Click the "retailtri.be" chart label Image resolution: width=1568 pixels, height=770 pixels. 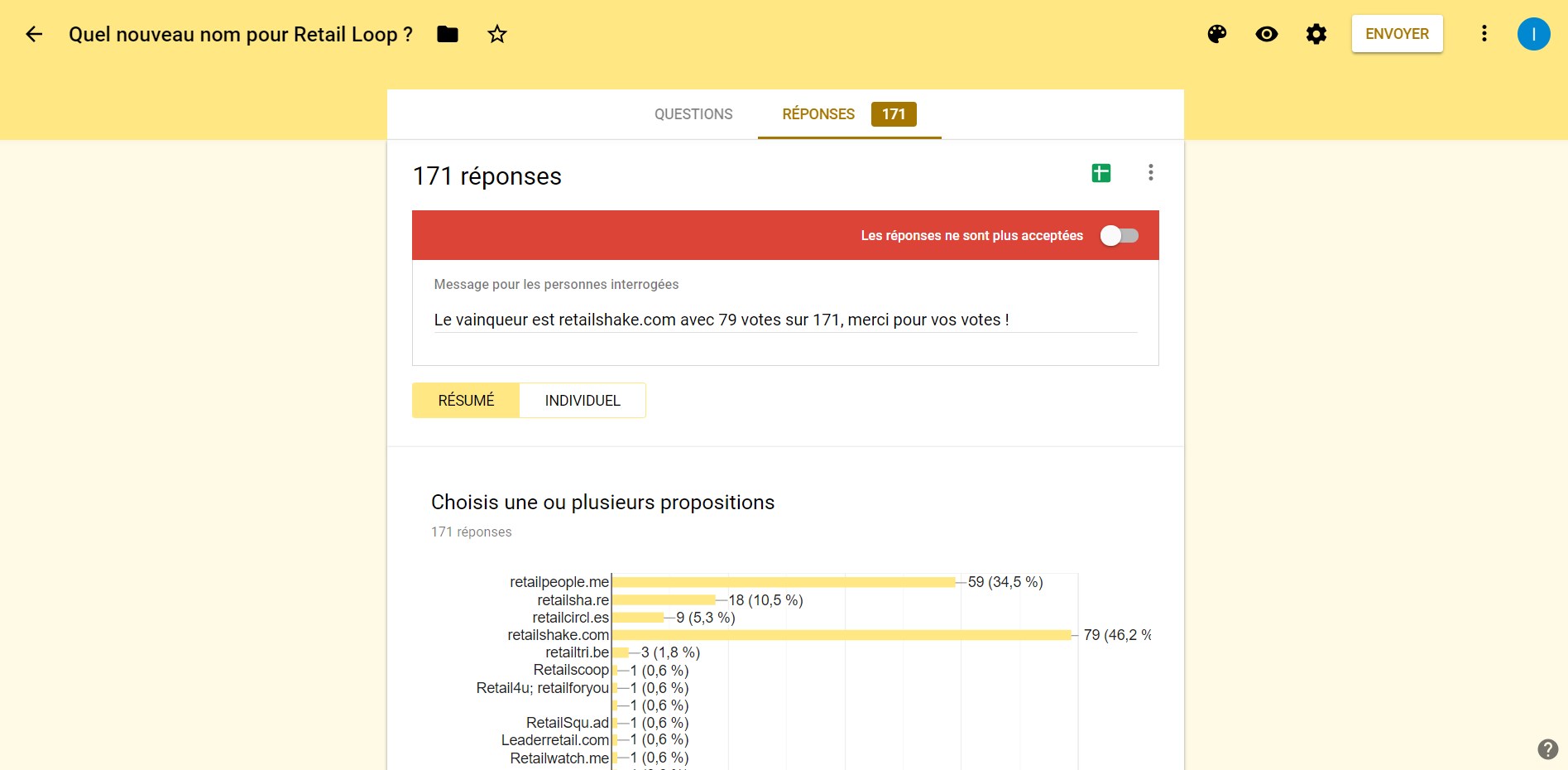coord(578,652)
